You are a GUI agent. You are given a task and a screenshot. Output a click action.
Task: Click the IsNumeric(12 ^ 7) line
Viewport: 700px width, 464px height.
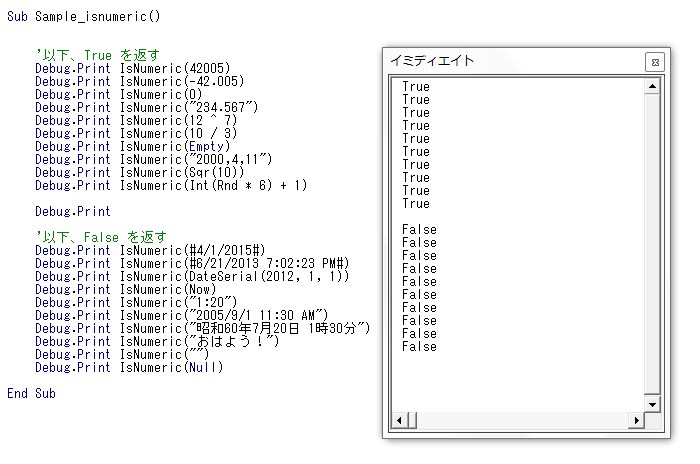pyautogui.click(x=136, y=120)
